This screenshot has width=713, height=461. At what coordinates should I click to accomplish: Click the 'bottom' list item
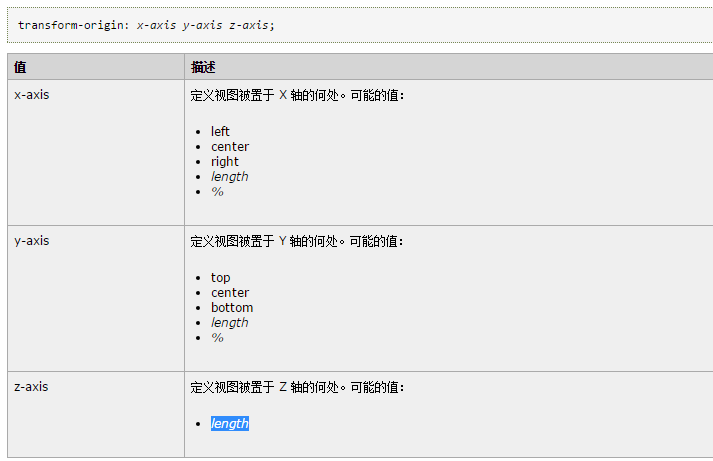point(232,307)
